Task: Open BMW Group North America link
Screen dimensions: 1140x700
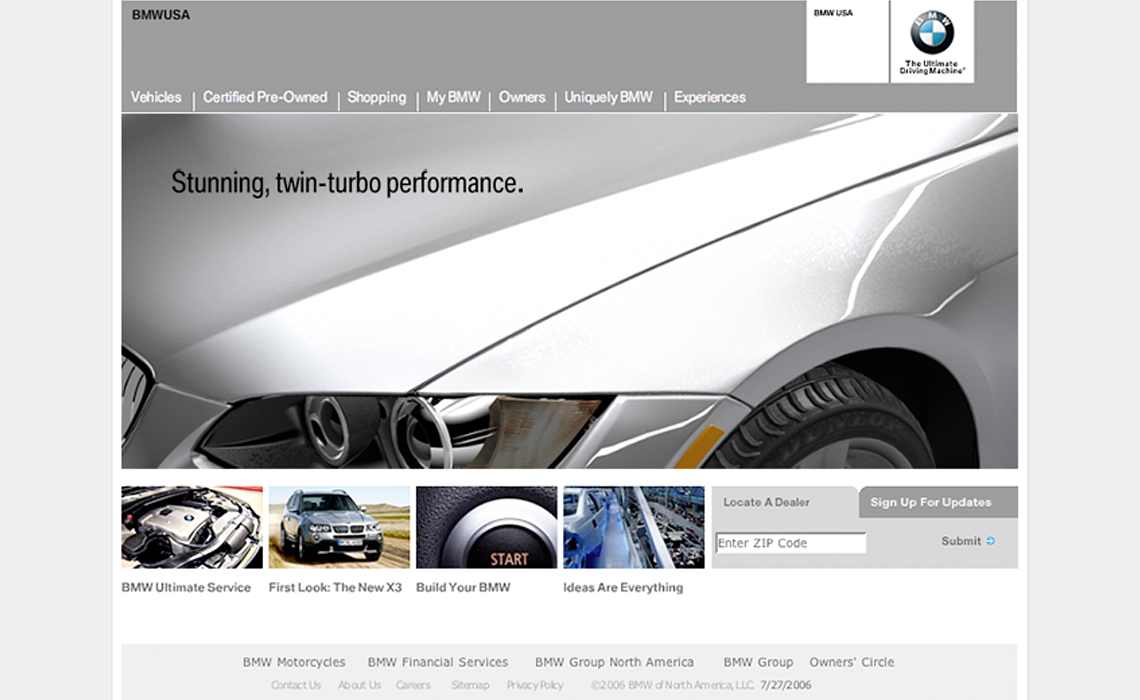Action: [614, 662]
